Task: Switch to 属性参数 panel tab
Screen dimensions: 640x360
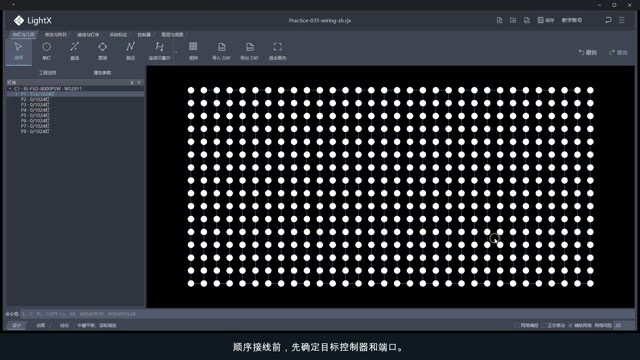Action: 102,73
